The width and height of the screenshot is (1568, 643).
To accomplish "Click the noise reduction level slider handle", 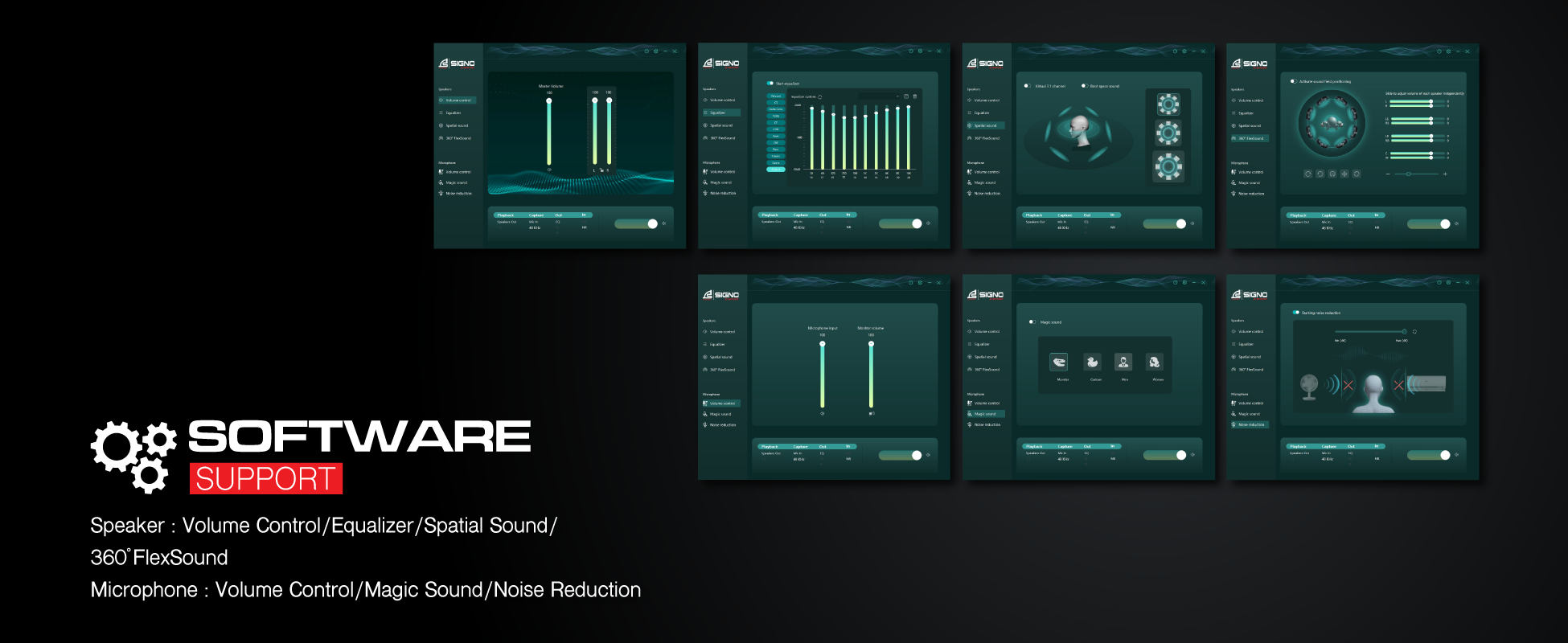I will point(1404,331).
